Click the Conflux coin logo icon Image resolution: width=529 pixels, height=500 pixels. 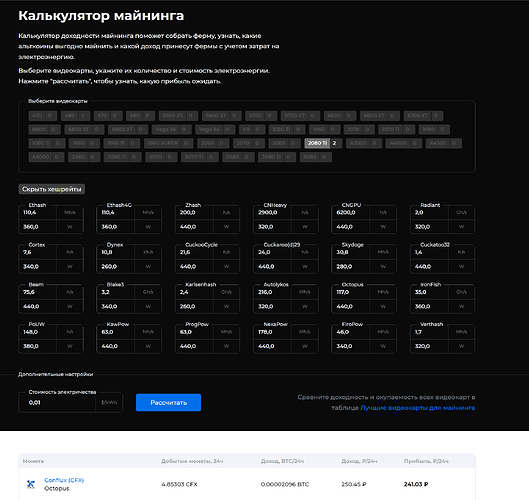(31, 484)
